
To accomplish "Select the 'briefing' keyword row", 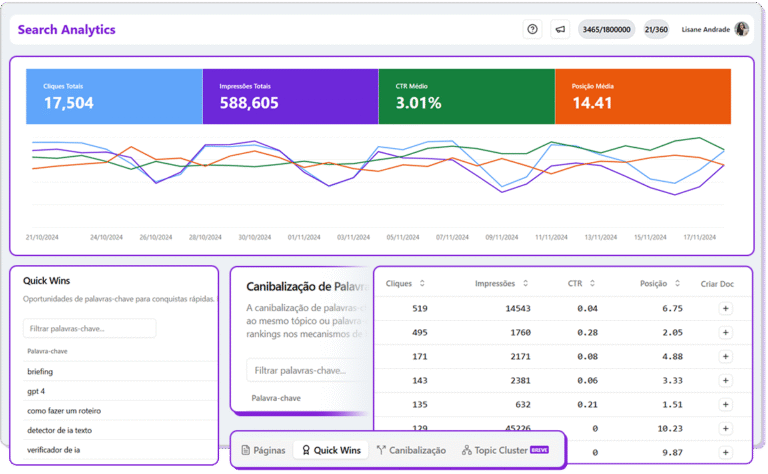I will [40, 371].
